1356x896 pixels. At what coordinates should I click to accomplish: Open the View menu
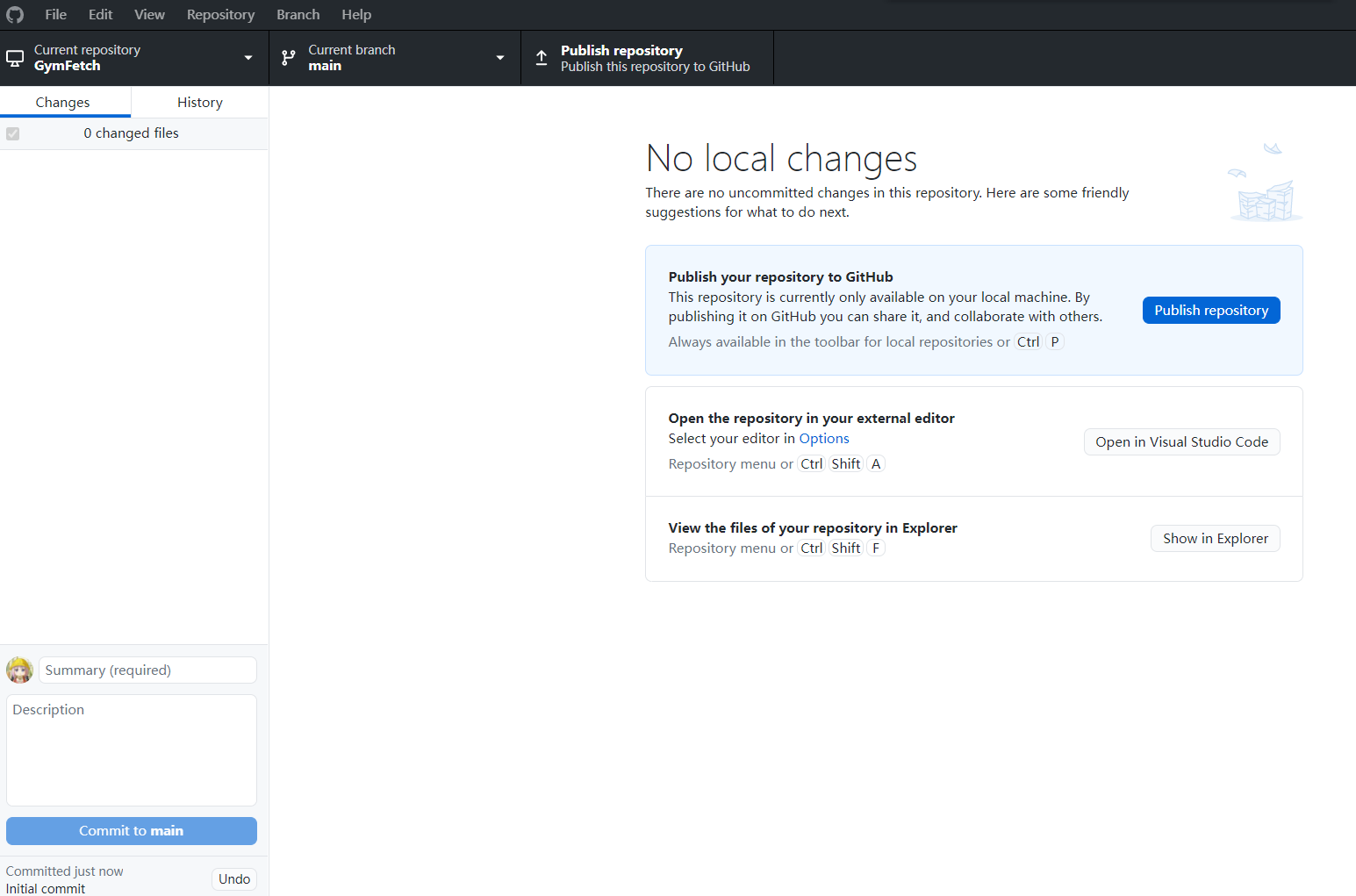tap(150, 15)
